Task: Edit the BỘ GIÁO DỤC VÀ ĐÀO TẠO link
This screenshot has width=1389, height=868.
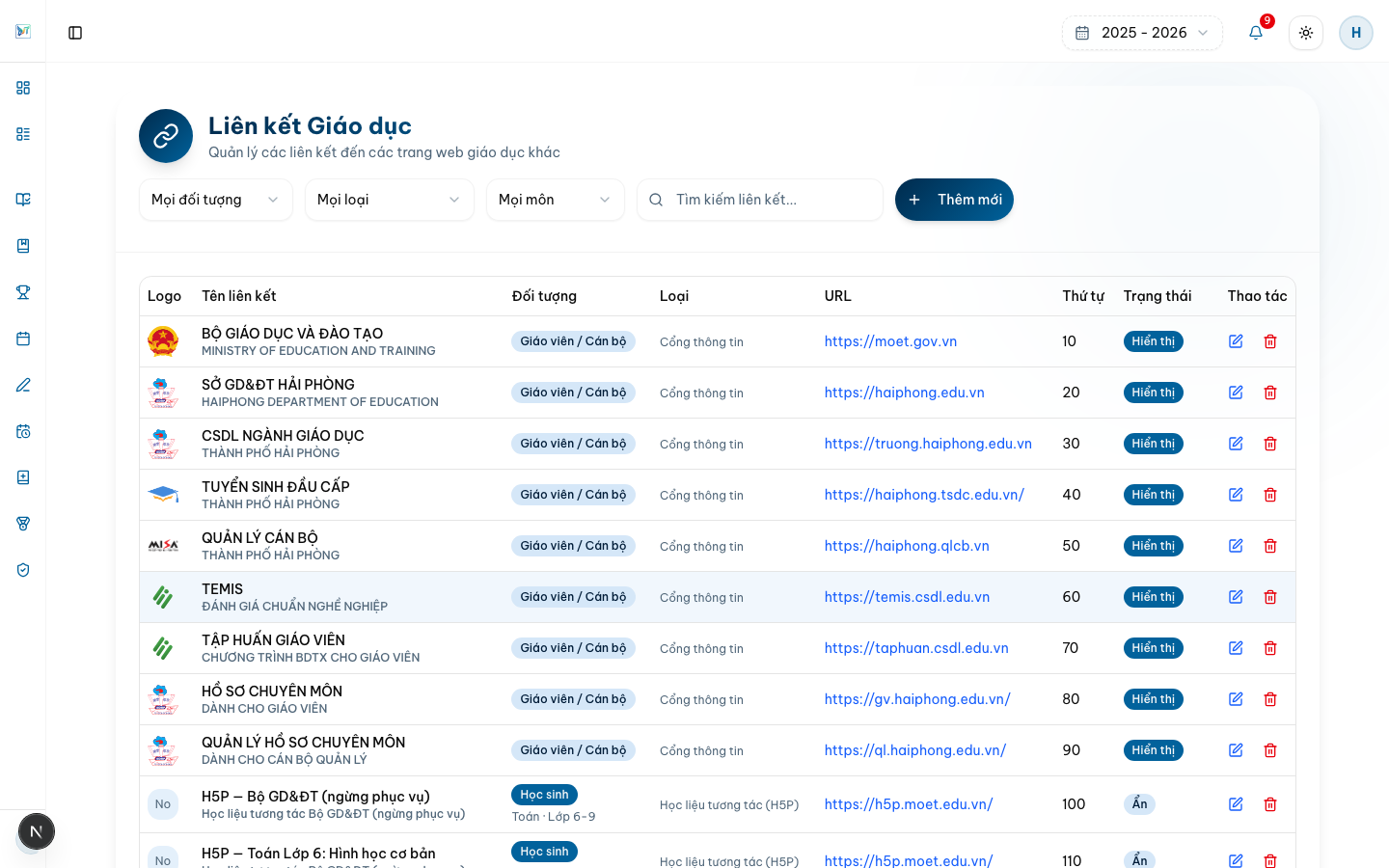Action: coord(1236,341)
